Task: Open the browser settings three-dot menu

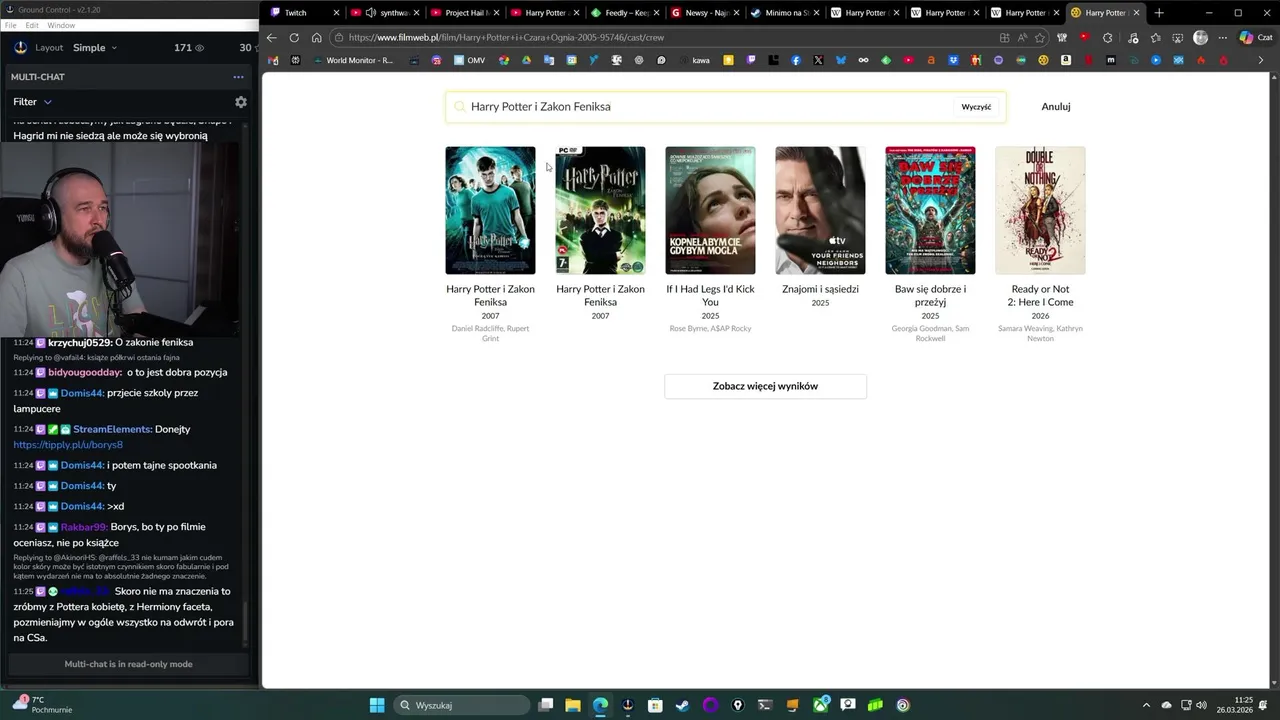Action: tap(1223, 38)
